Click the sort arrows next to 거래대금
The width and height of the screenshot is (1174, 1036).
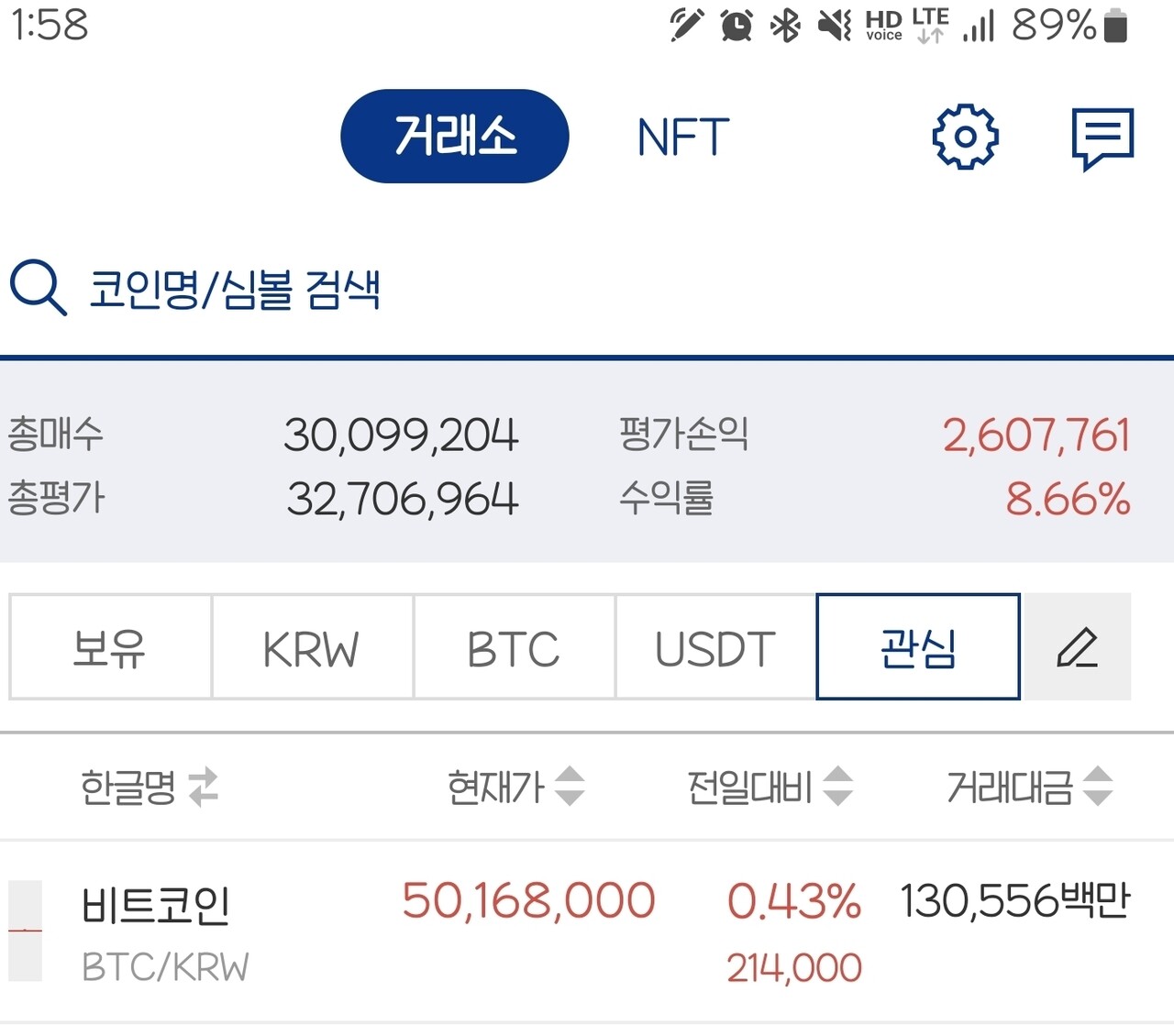[1097, 787]
